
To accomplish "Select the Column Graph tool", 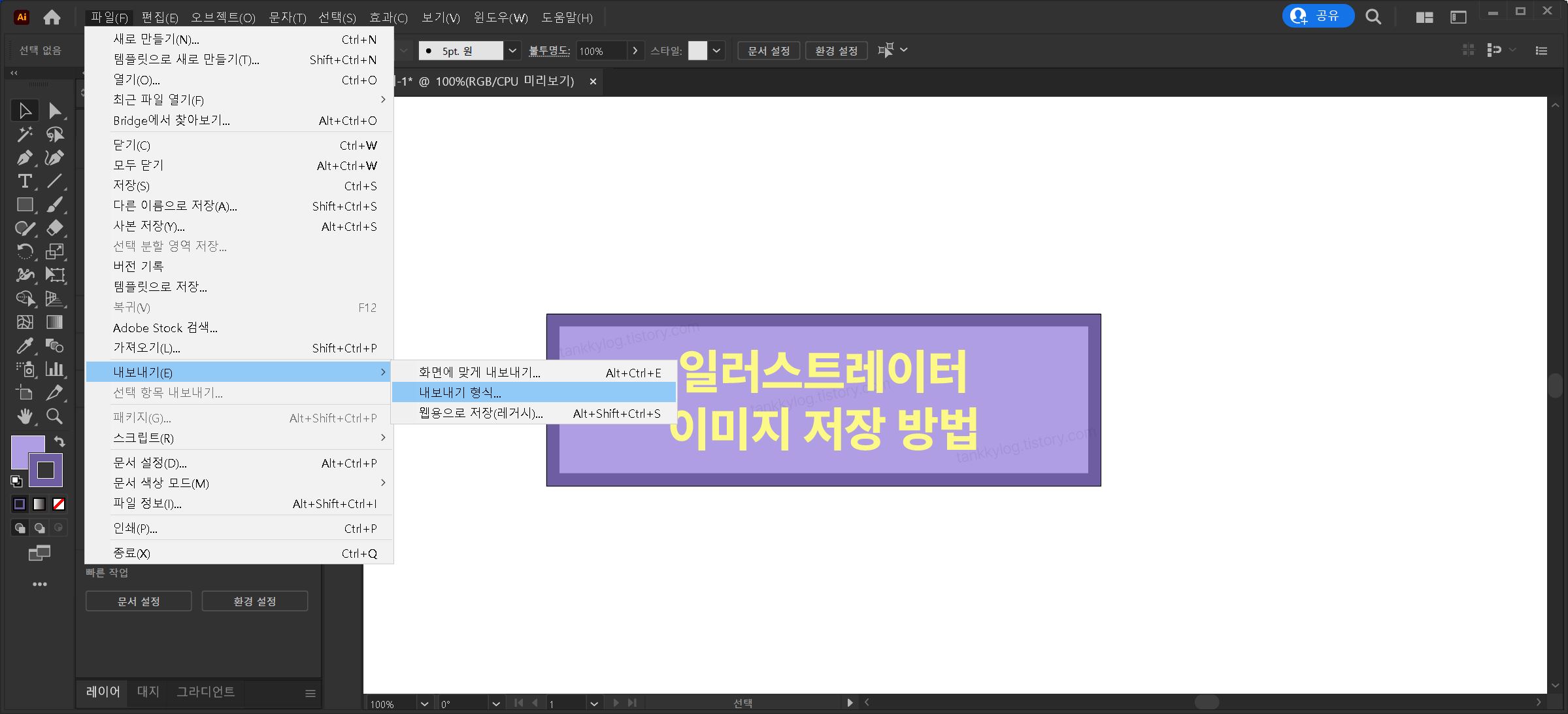I will pyautogui.click(x=55, y=369).
